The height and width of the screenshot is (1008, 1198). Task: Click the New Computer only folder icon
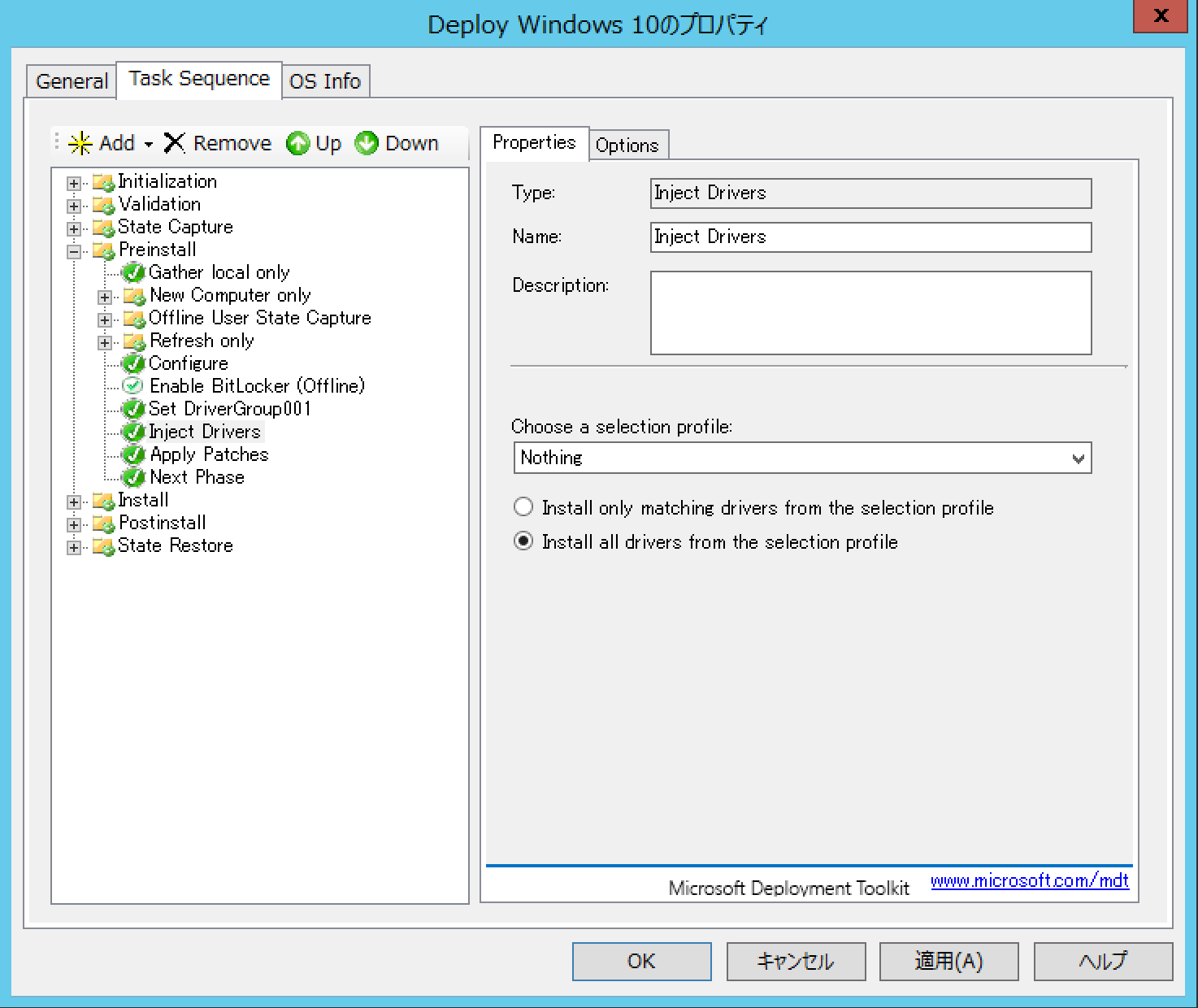pyautogui.click(x=134, y=296)
